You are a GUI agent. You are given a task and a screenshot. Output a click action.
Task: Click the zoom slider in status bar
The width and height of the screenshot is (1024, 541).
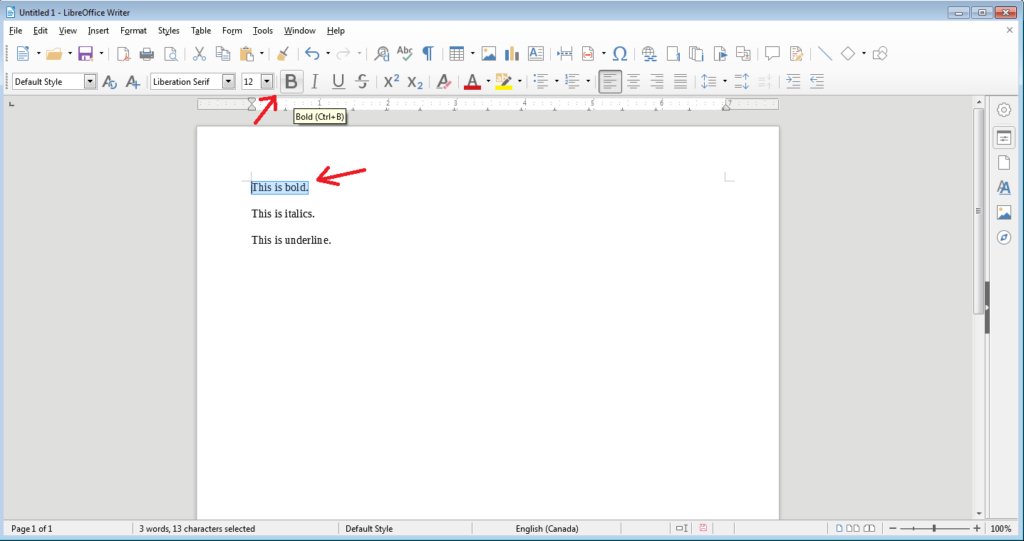tap(933, 528)
